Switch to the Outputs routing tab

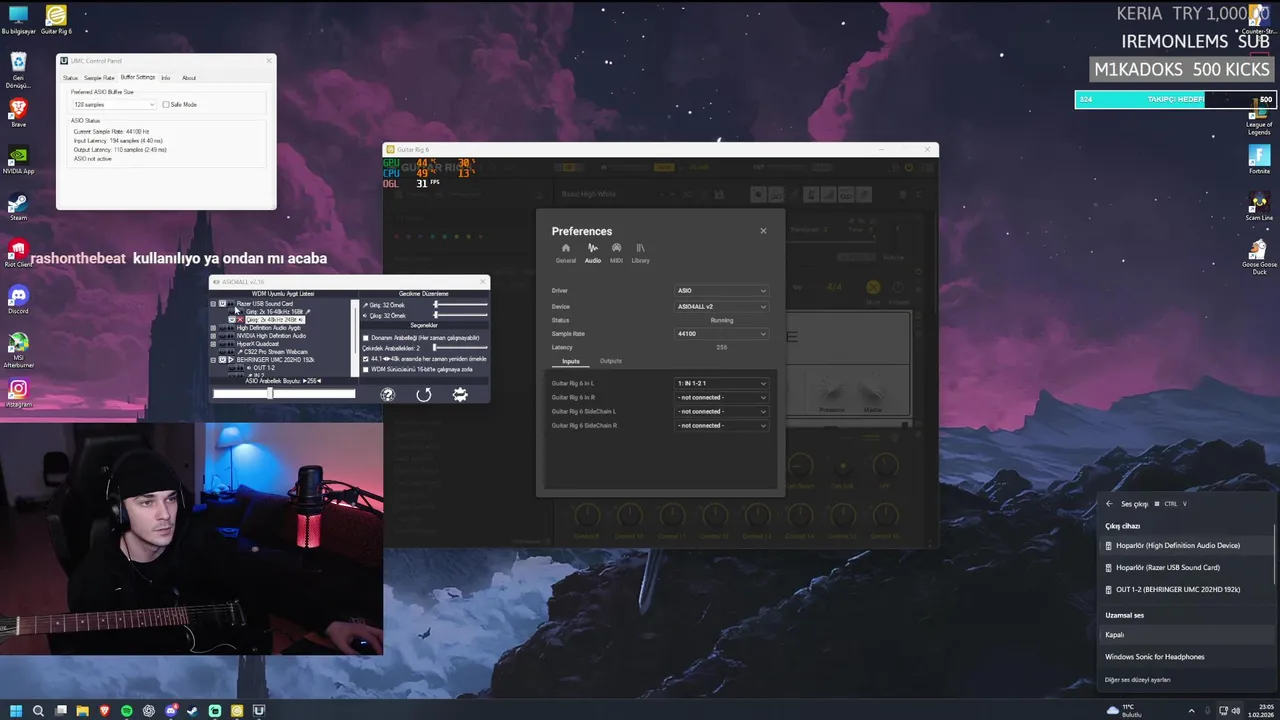(611, 361)
